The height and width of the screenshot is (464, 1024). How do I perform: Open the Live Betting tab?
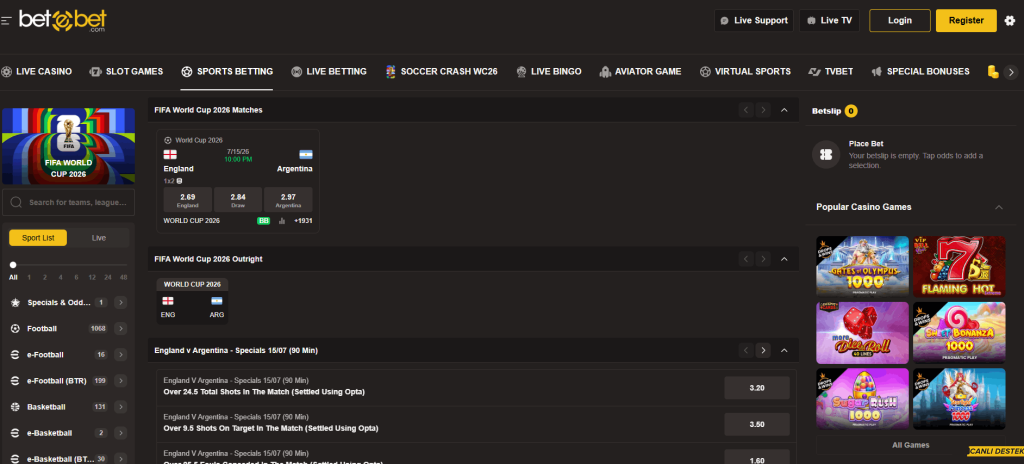(328, 72)
